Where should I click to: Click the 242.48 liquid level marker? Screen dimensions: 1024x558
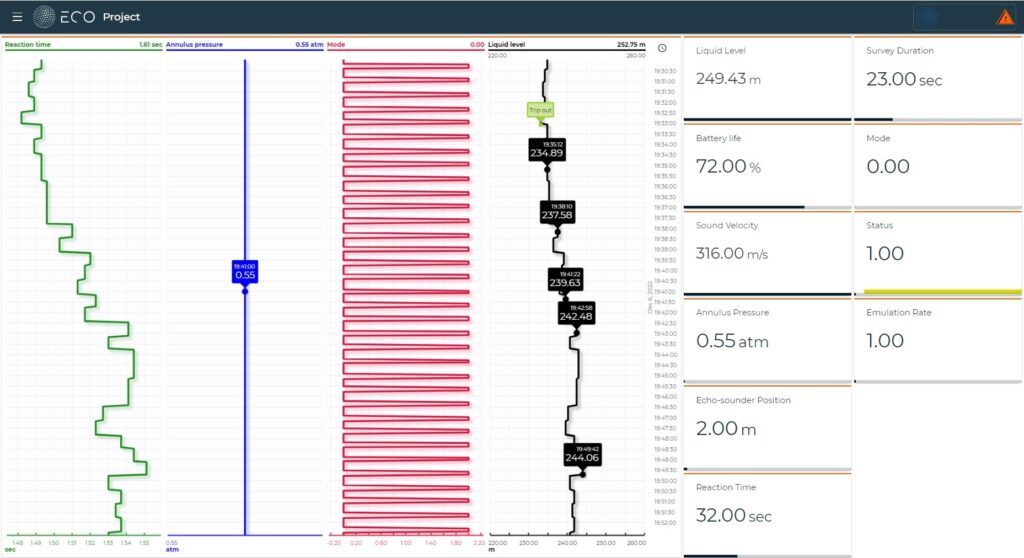tap(575, 314)
